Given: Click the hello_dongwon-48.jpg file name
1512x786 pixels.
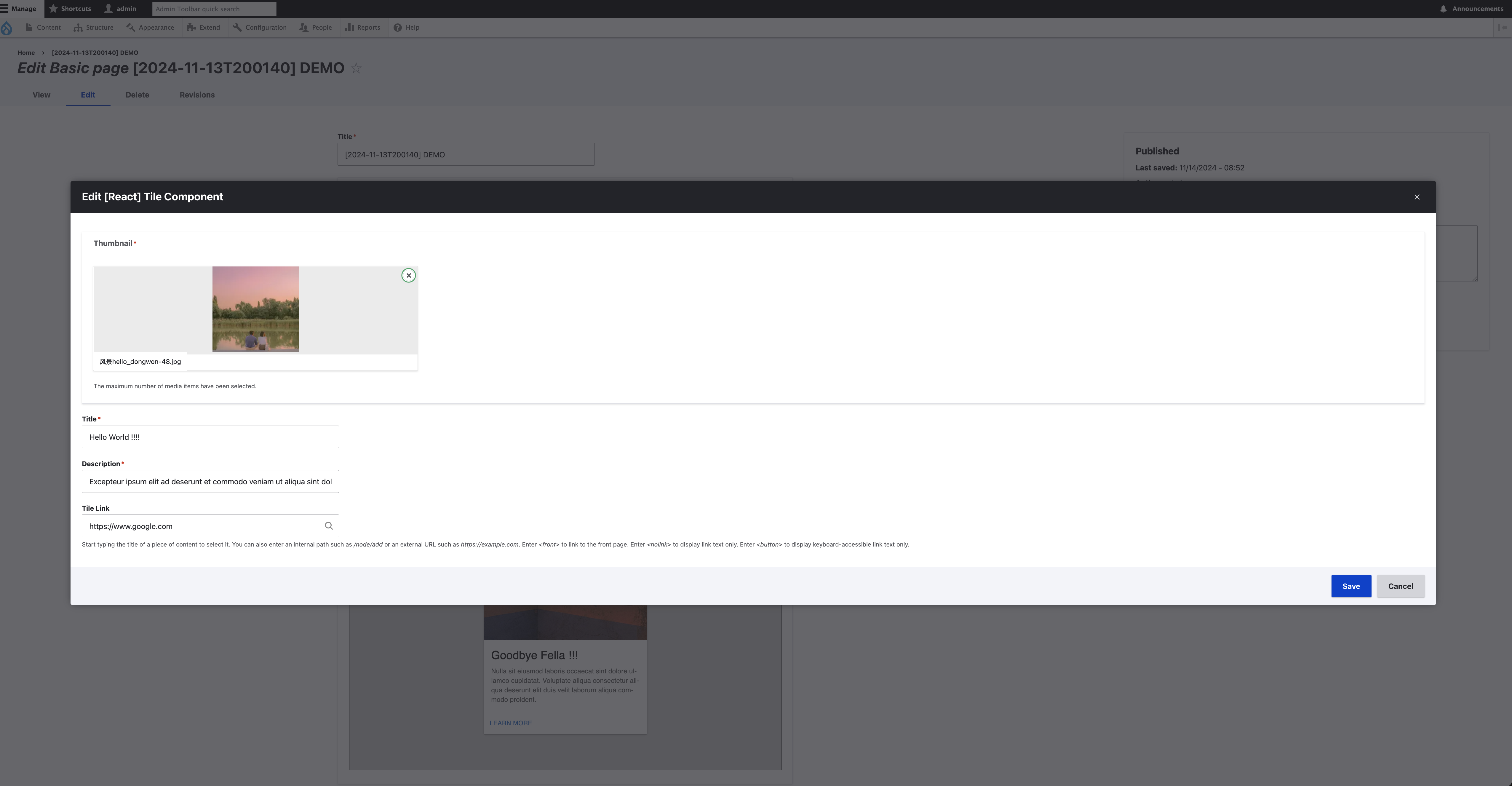Looking at the screenshot, I should click(x=140, y=362).
